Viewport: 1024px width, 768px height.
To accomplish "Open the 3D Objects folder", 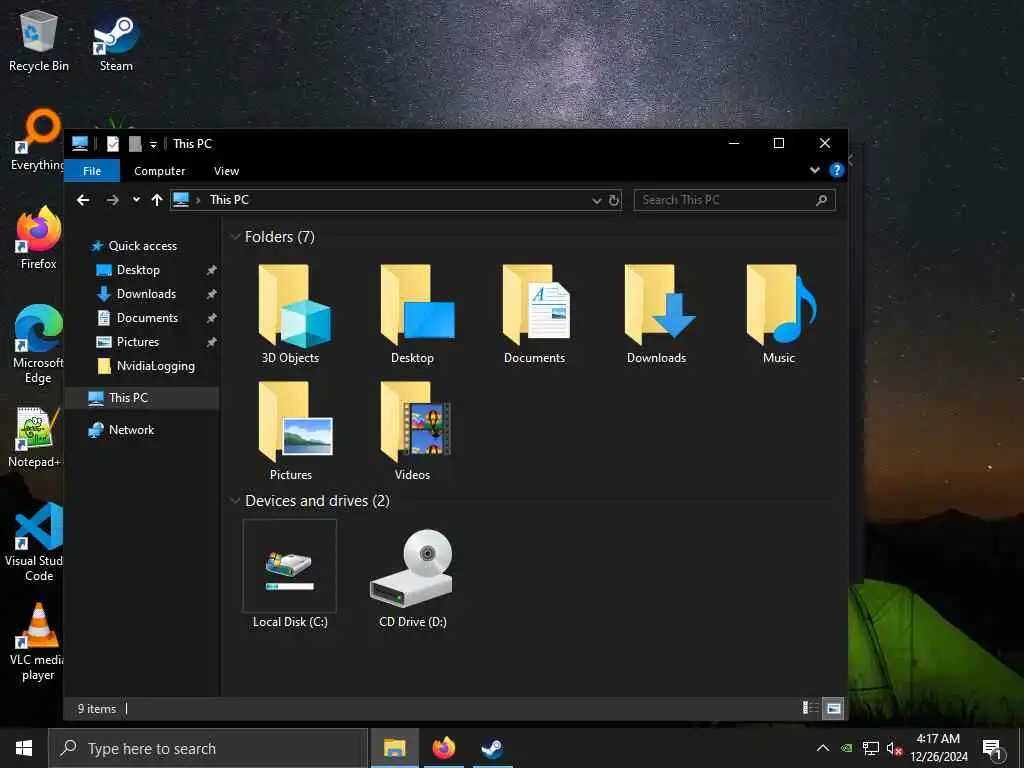I will click(291, 313).
